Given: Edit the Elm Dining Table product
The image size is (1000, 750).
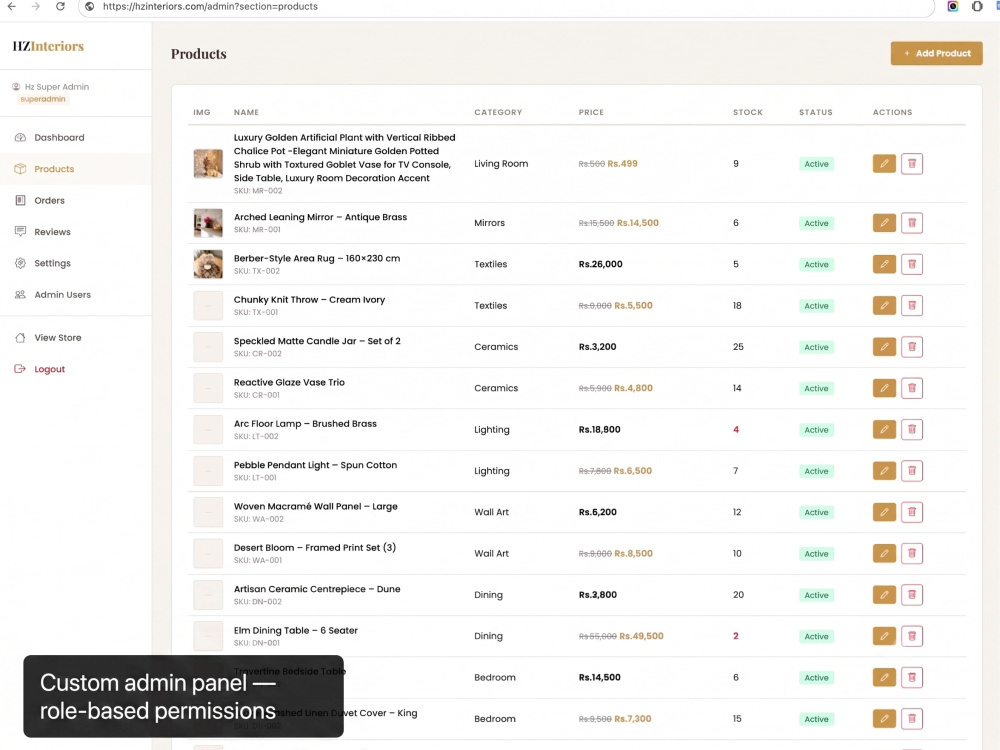Looking at the screenshot, I should click(x=884, y=636).
